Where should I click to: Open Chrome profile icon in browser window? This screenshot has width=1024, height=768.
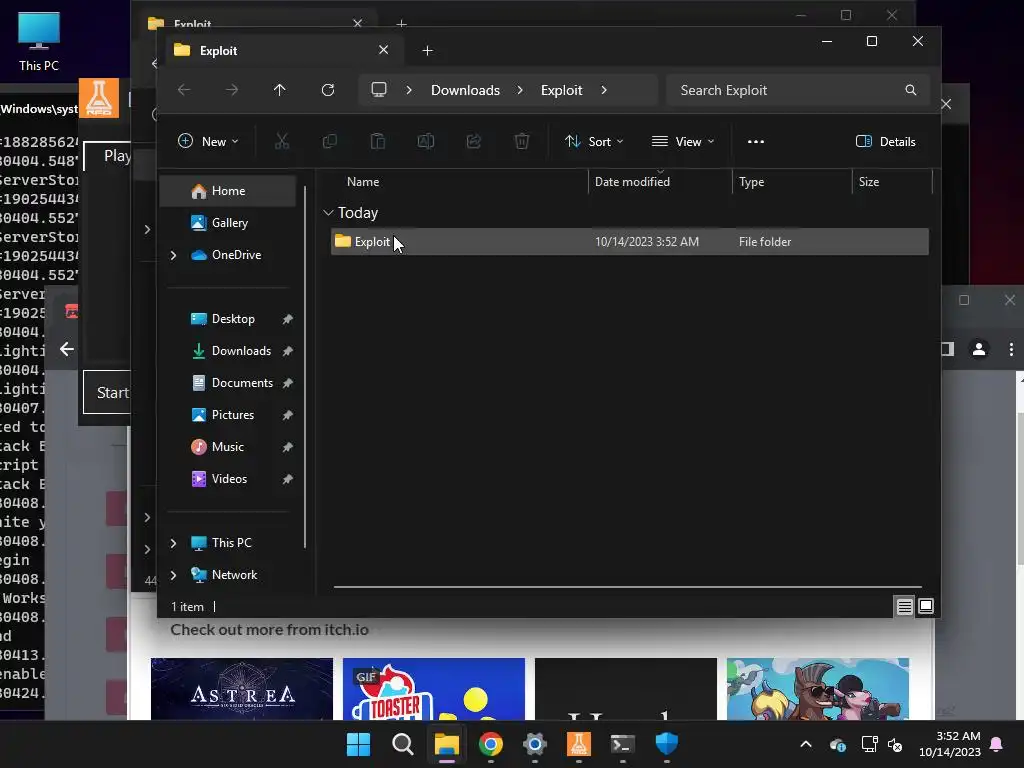979,349
